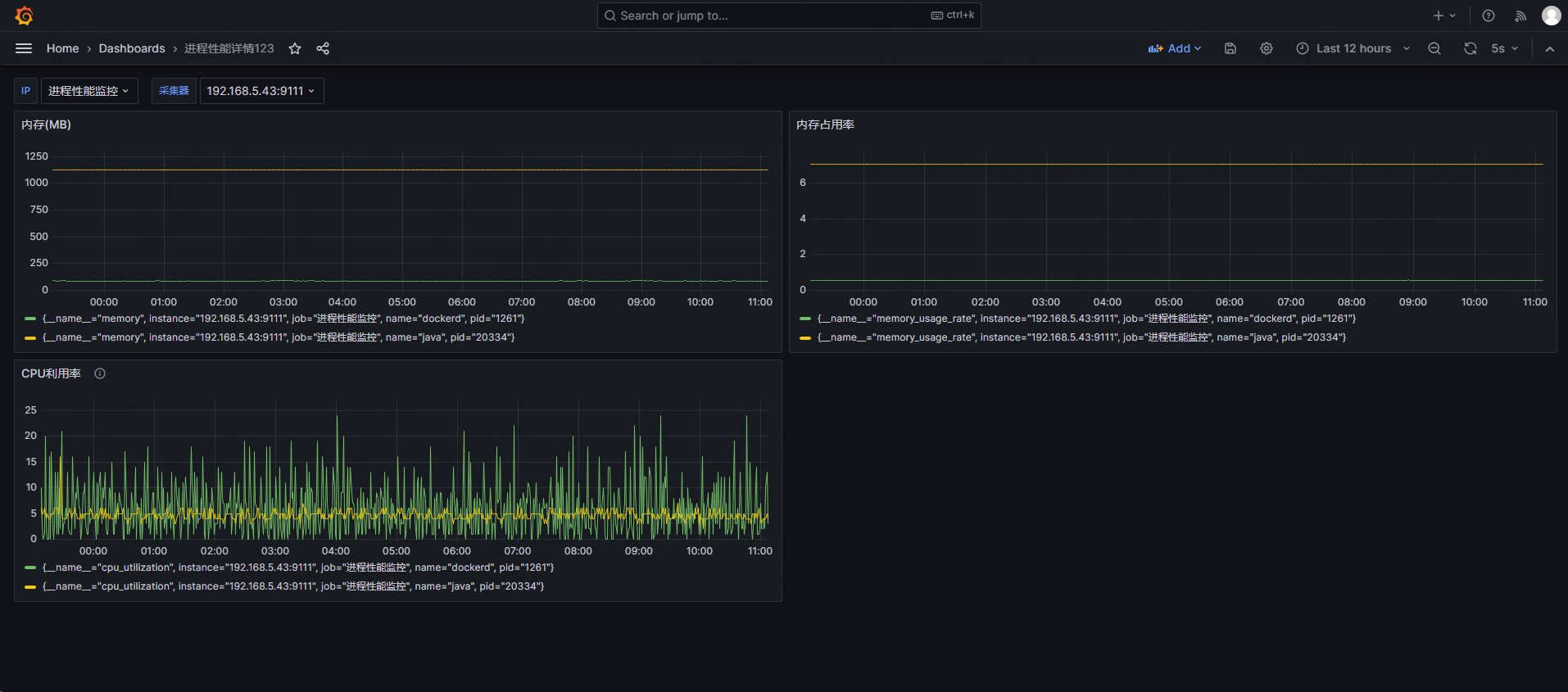
Task: Go to the Home breadcrumb
Action: pyautogui.click(x=63, y=48)
